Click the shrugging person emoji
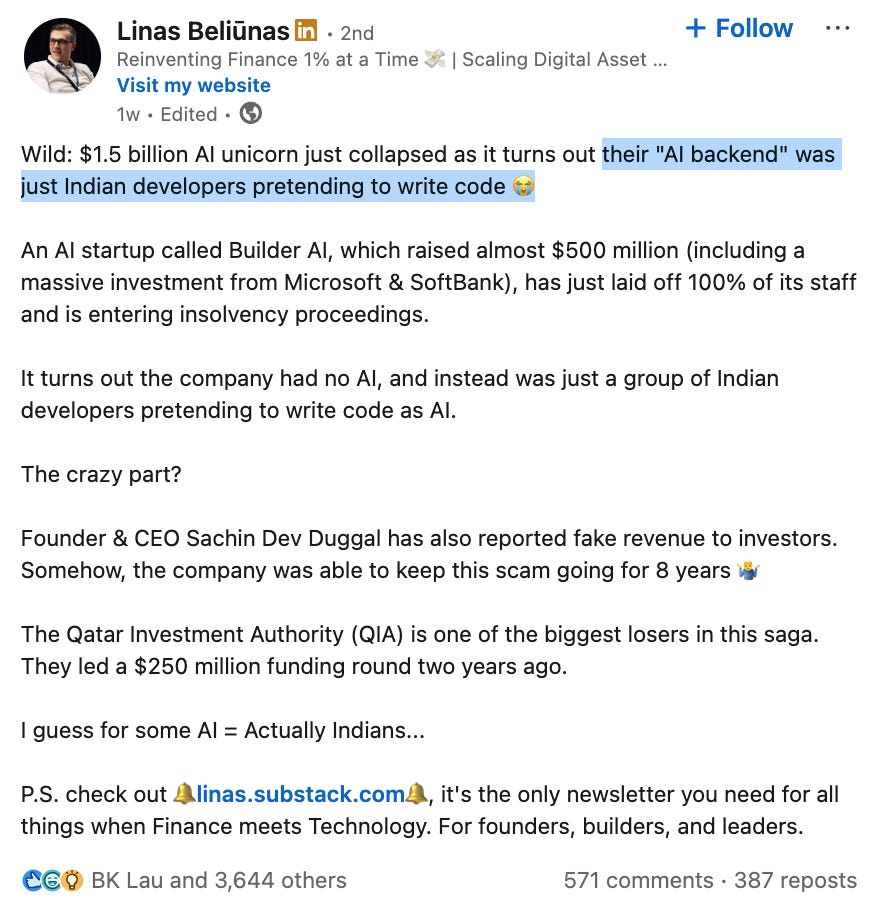Screen dimensions: 876x904 (748, 570)
